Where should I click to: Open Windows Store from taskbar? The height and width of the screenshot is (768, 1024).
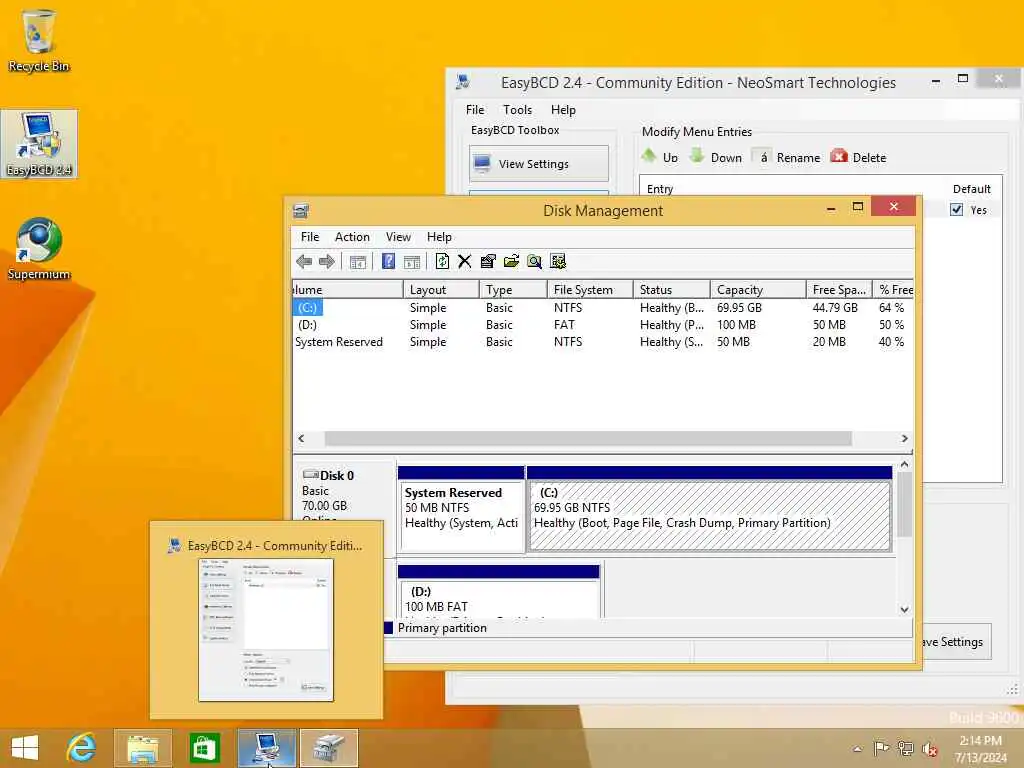(x=204, y=748)
